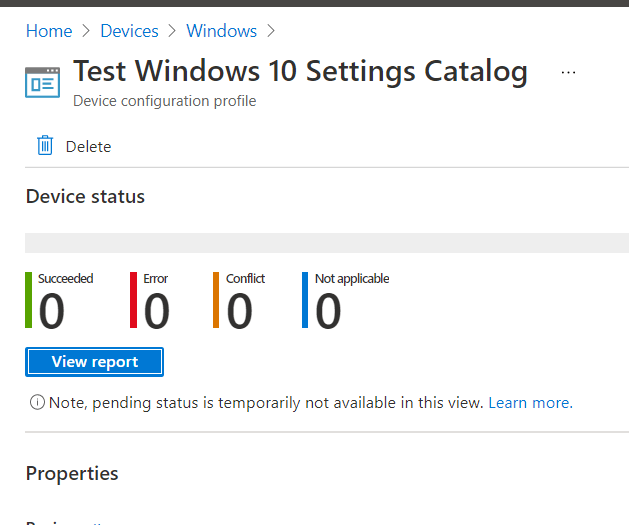
Task: Navigate to the Devices breadcrumb
Action: click(129, 31)
